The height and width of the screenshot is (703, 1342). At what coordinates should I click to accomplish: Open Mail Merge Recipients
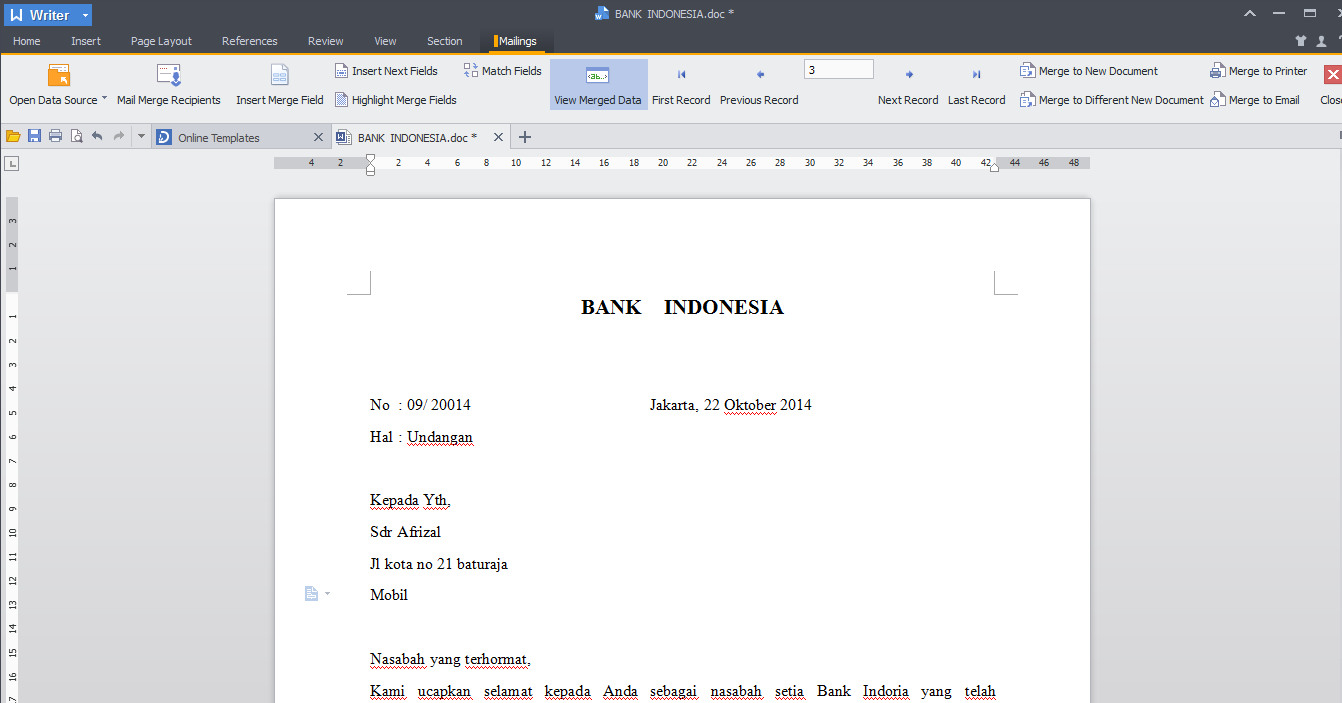(169, 85)
